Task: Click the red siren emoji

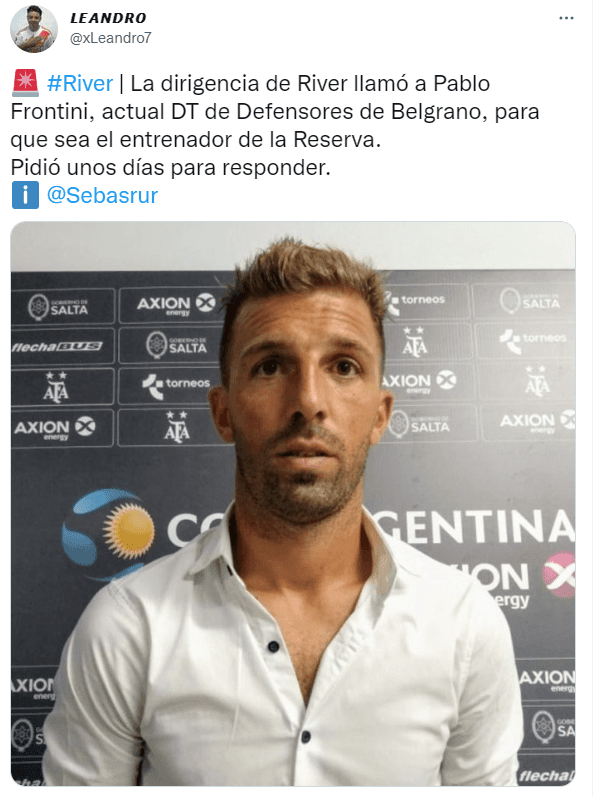Action: [25, 83]
